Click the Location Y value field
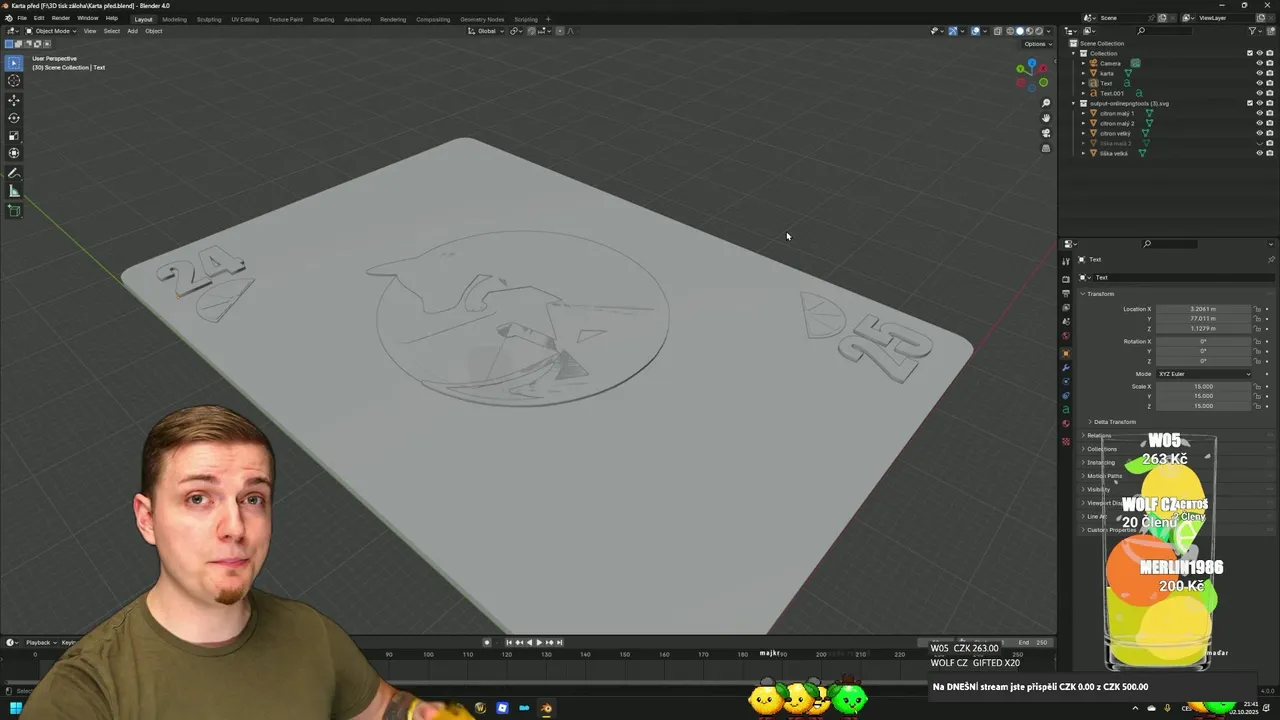This screenshot has height=720, width=1280. point(1203,318)
